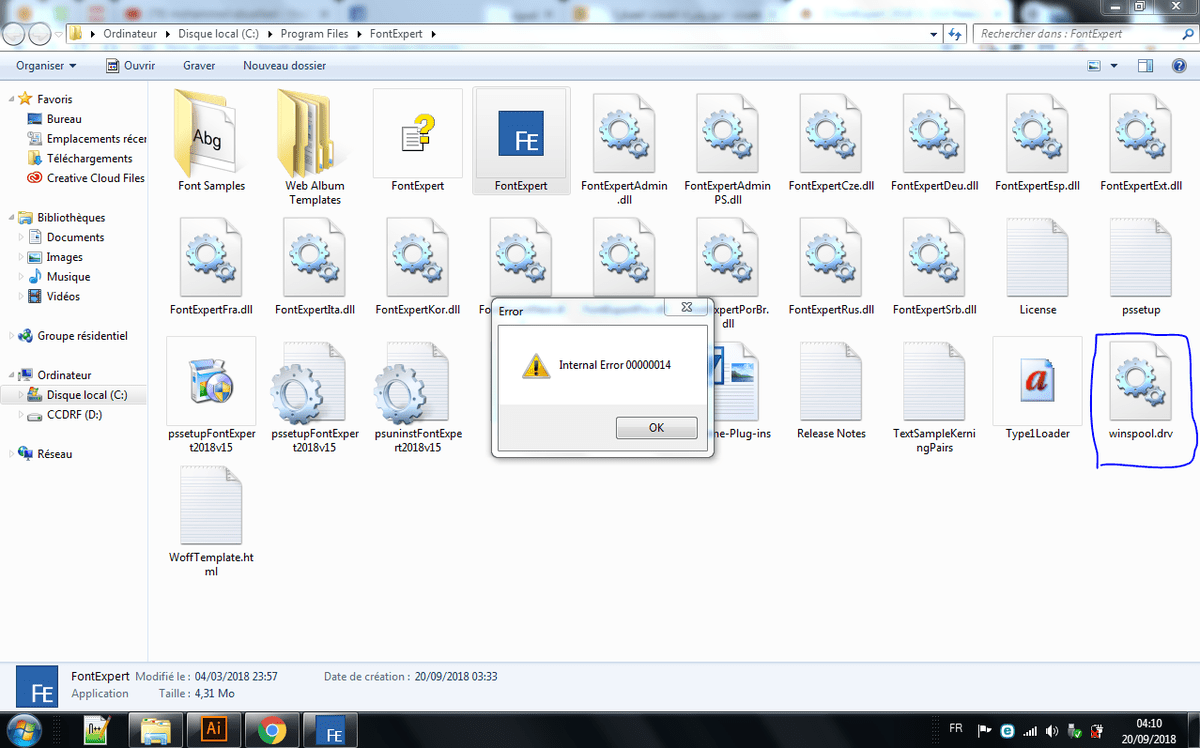Viewport: 1200px width, 748px height.
Task: Select the Web Album Templates folder
Action: [315, 147]
